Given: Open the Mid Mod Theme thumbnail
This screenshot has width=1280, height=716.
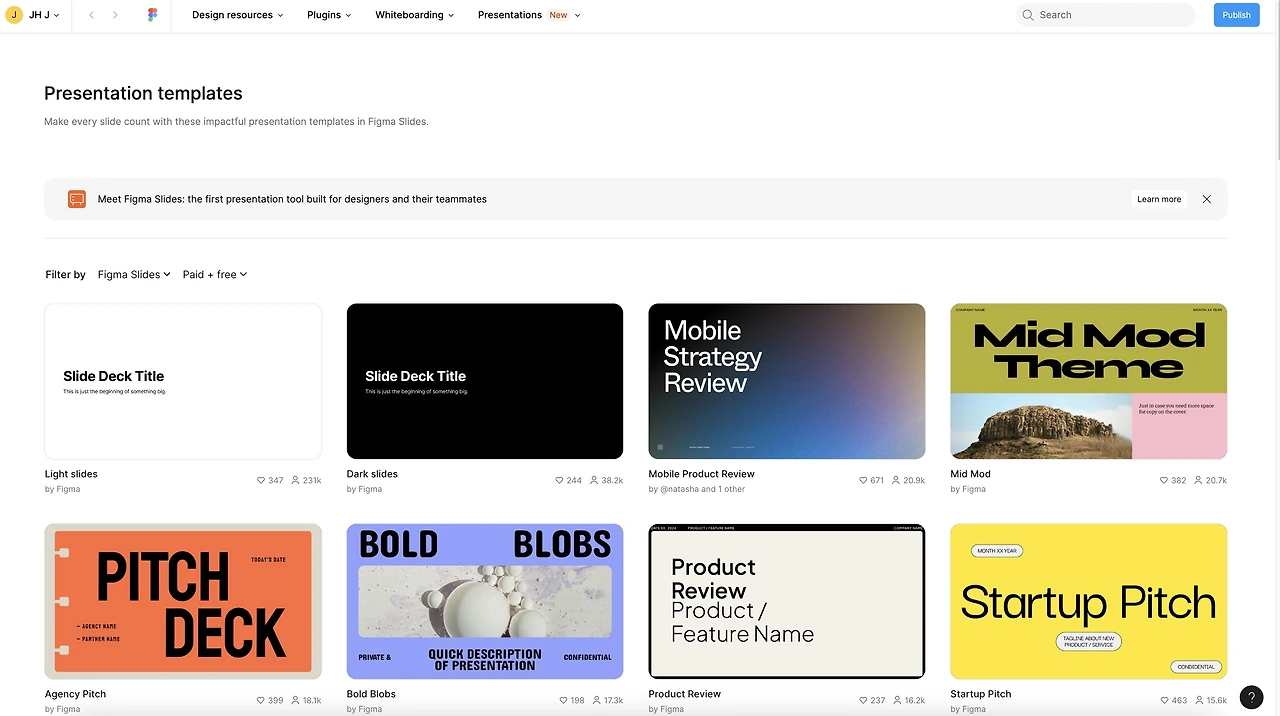Looking at the screenshot, I should coord(1088,381).
